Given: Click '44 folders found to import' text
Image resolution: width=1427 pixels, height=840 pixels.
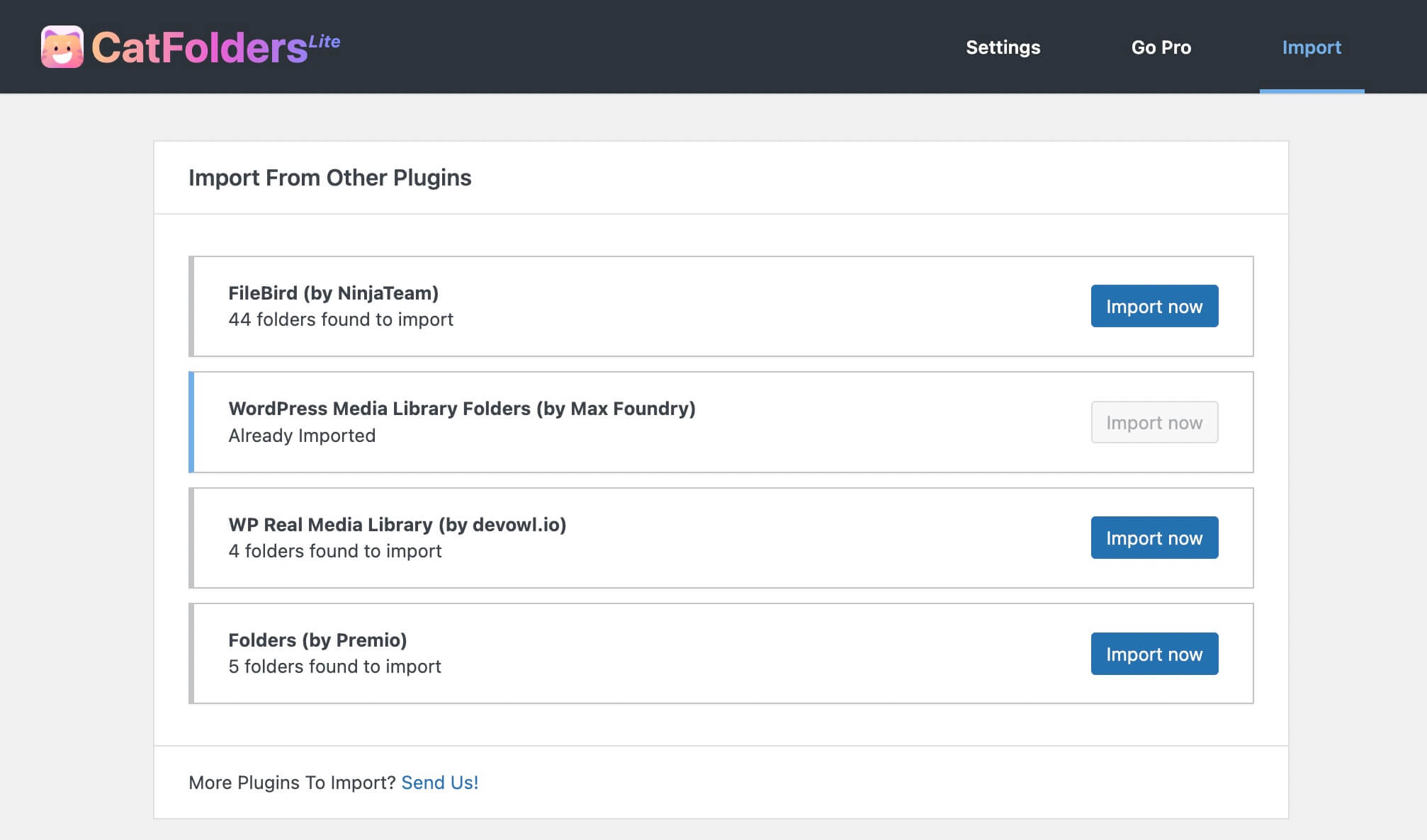Looking at the screenshot, I should 341,319.
